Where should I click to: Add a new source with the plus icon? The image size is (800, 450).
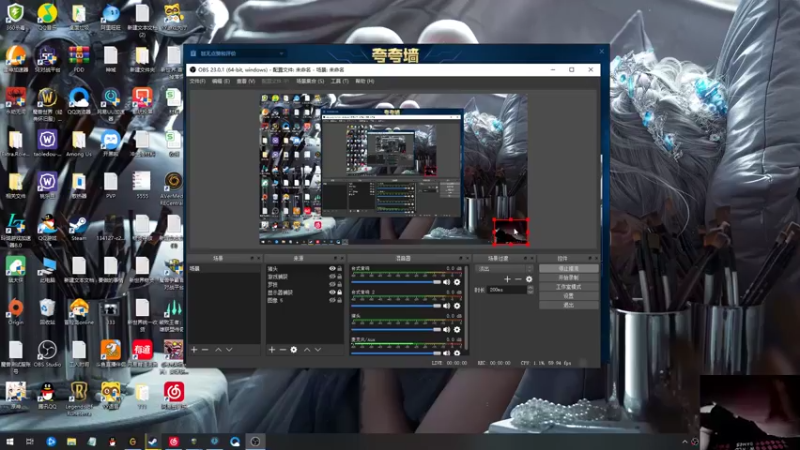[272, 349]
